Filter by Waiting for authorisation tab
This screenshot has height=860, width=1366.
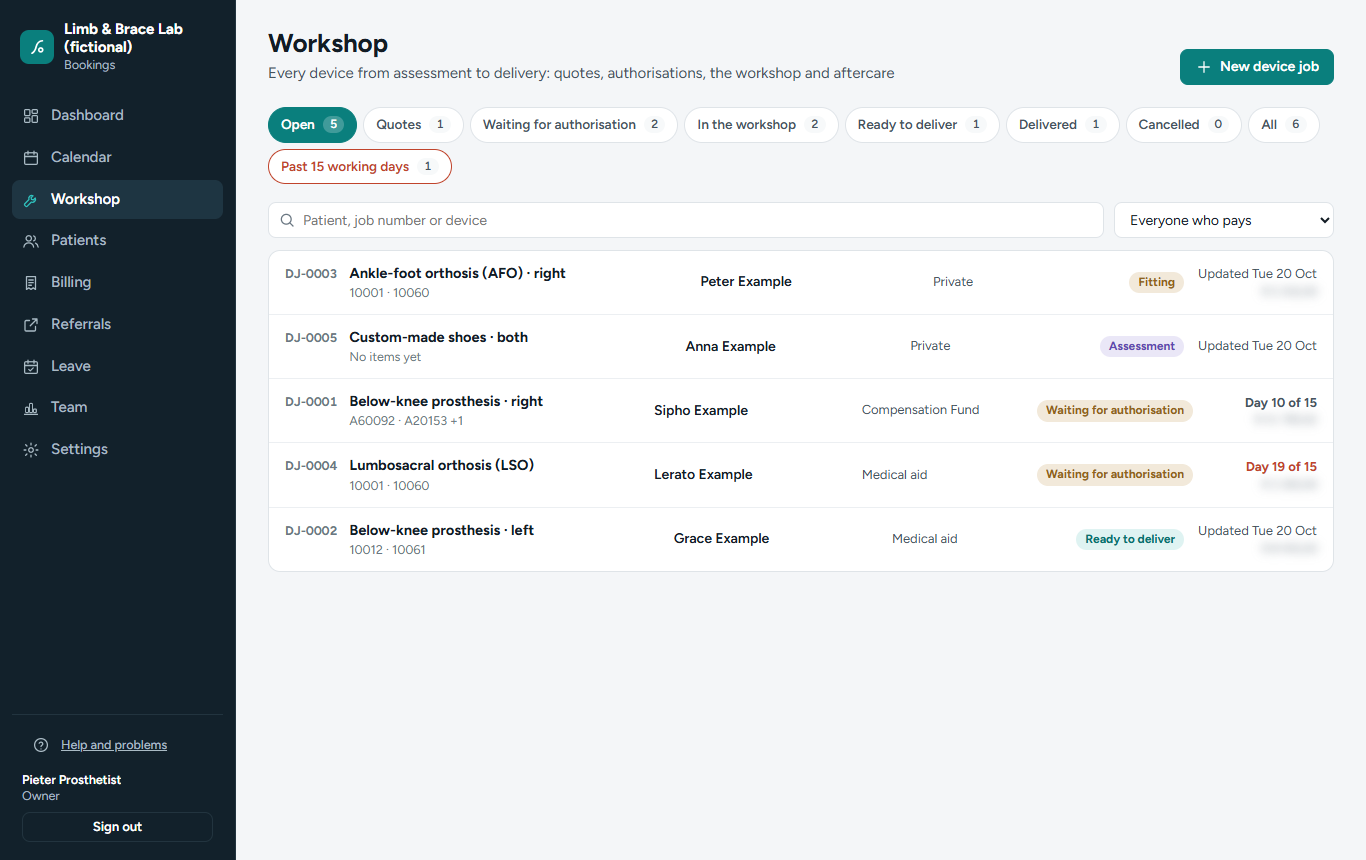574,125
